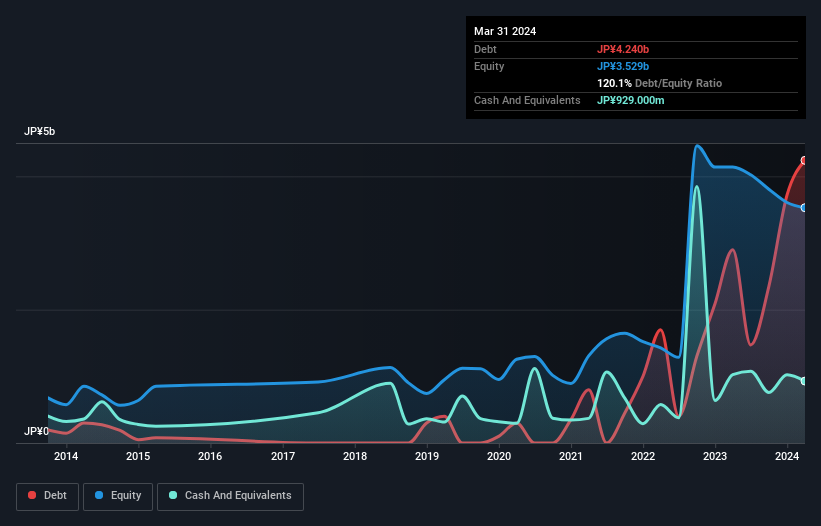Click the JP¥3.529b equity value
The width and height of the screenshot is (821, 526).
tap(623, 66)
